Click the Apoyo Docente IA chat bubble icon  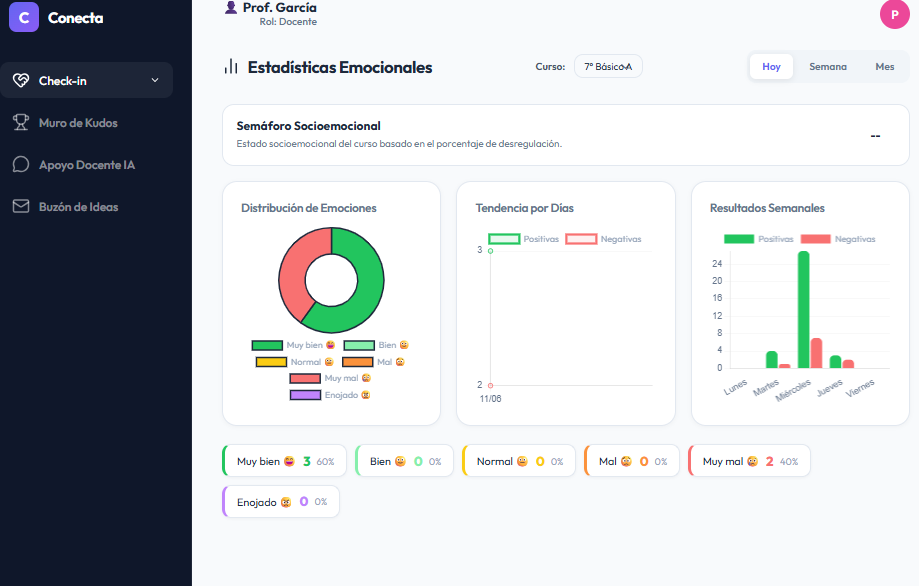[21, 165]
